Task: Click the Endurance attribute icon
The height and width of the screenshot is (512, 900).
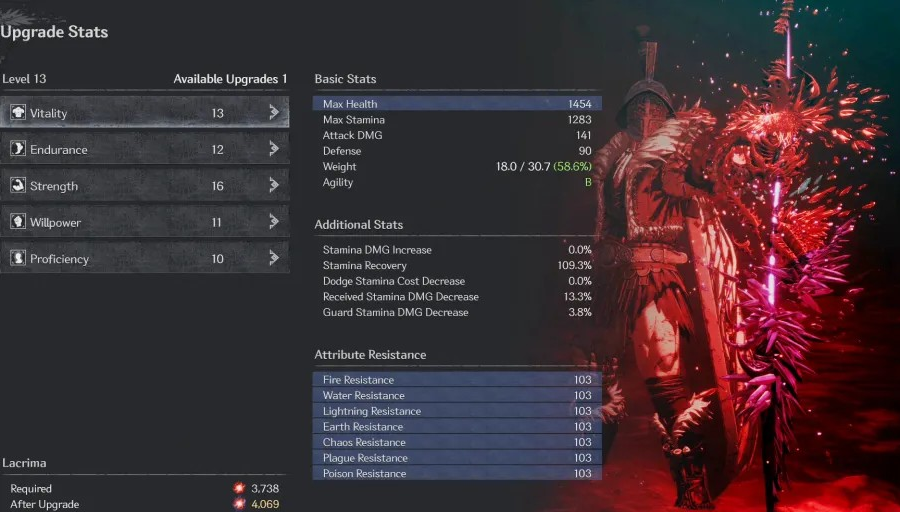Action: [x=18, y=149]
